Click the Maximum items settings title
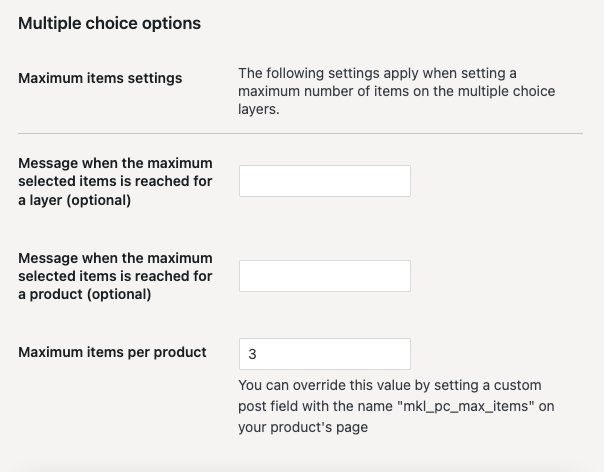This screenshot has width=604, height=472. 100,78
